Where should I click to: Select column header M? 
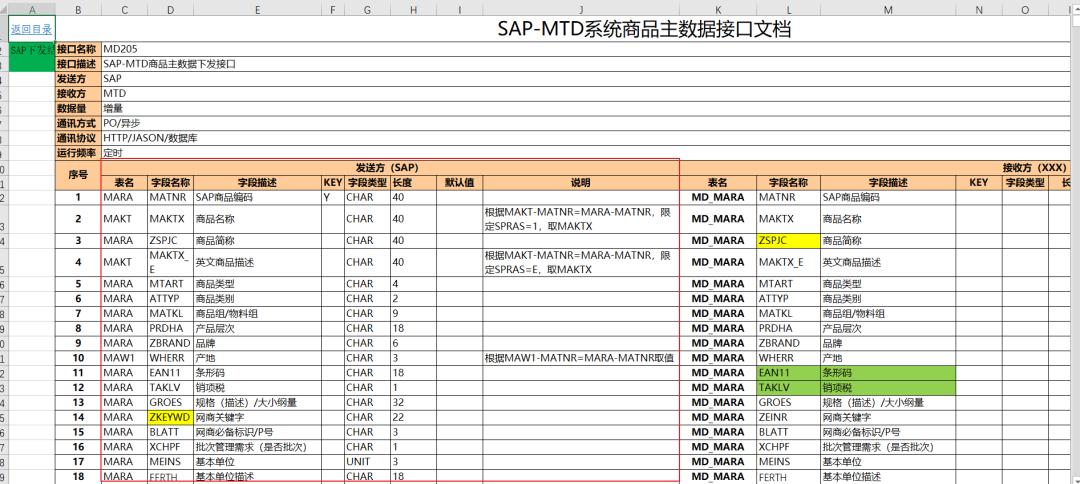tap(888, 8)
